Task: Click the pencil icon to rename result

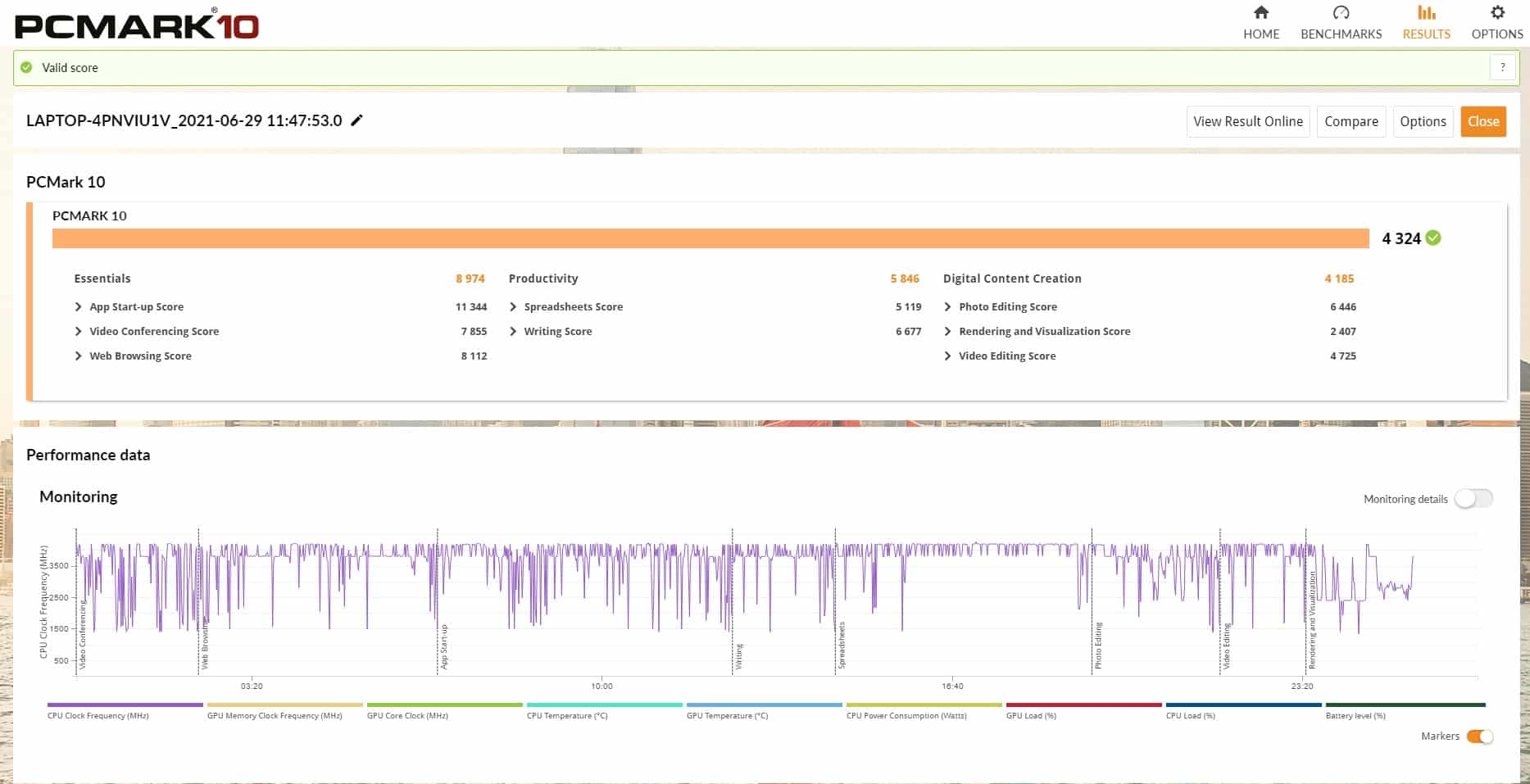Action: (x=356, y=120)
